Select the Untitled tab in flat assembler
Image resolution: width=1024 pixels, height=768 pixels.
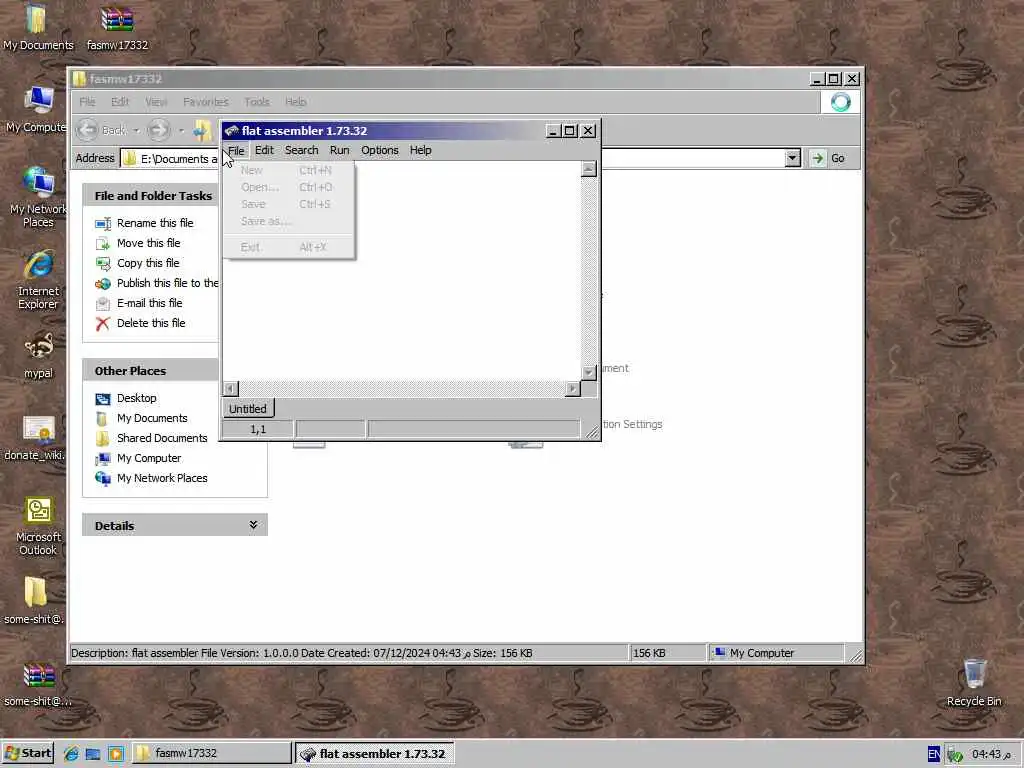point(248,409)
